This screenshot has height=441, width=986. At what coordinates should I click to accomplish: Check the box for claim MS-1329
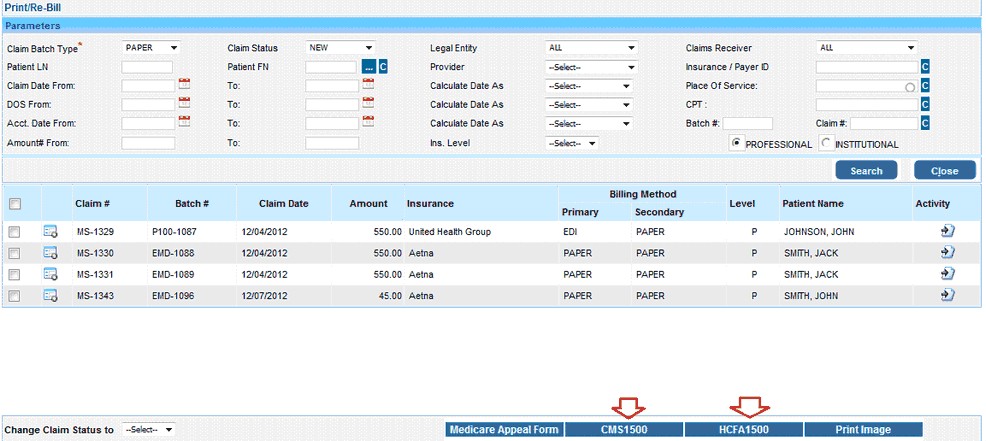point(14,232)
